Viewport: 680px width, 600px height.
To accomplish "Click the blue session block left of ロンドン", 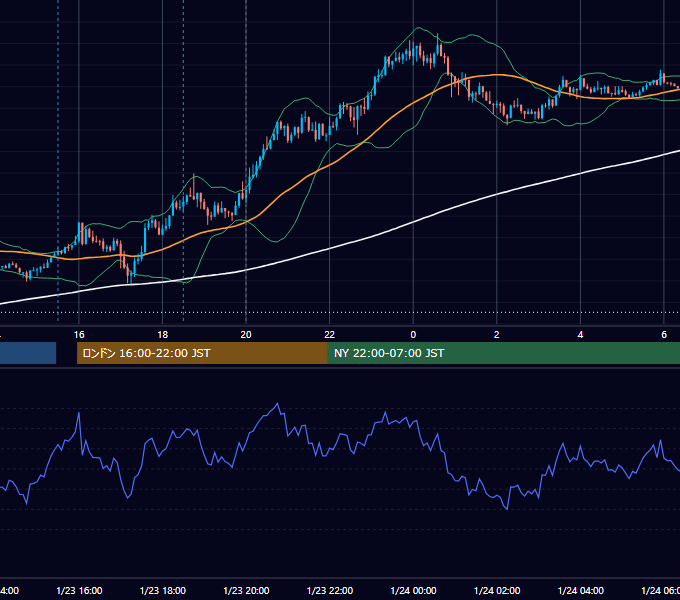I will coord(28,353).
